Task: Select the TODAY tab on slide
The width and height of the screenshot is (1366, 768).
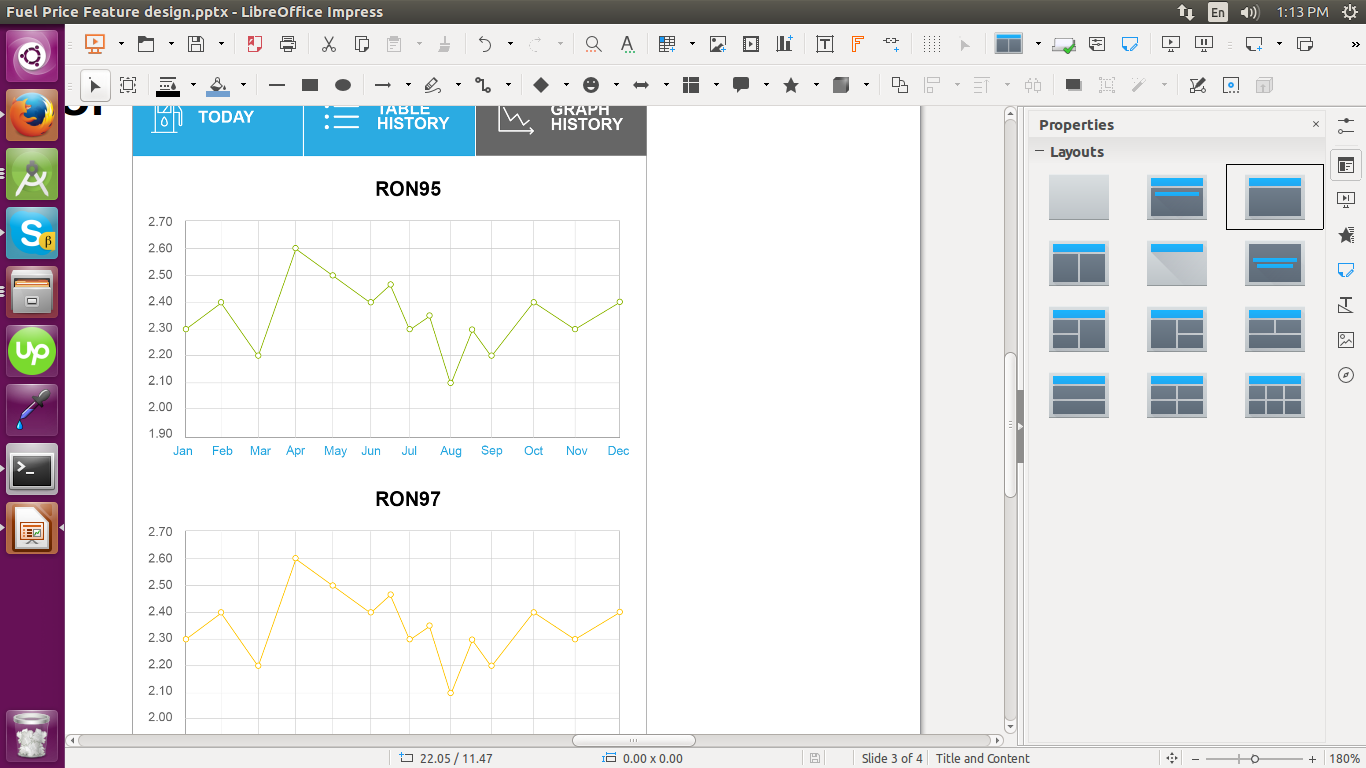Action: click(x=218, y=130)
